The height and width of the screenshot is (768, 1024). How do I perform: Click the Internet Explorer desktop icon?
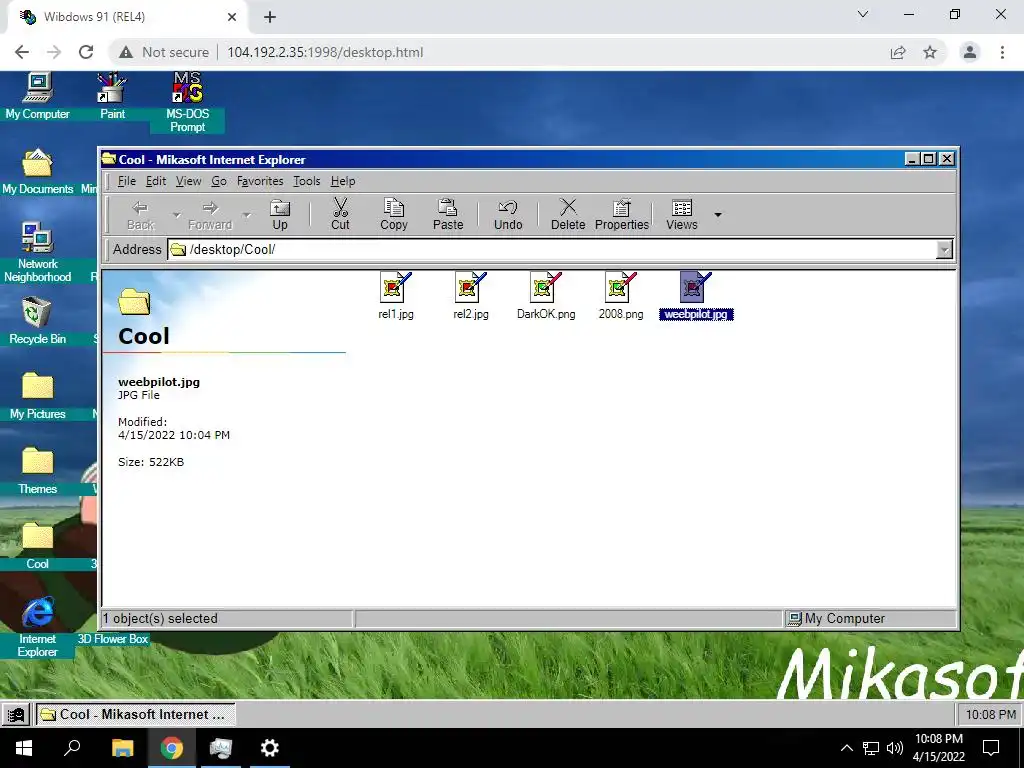[x=37, y=627]
